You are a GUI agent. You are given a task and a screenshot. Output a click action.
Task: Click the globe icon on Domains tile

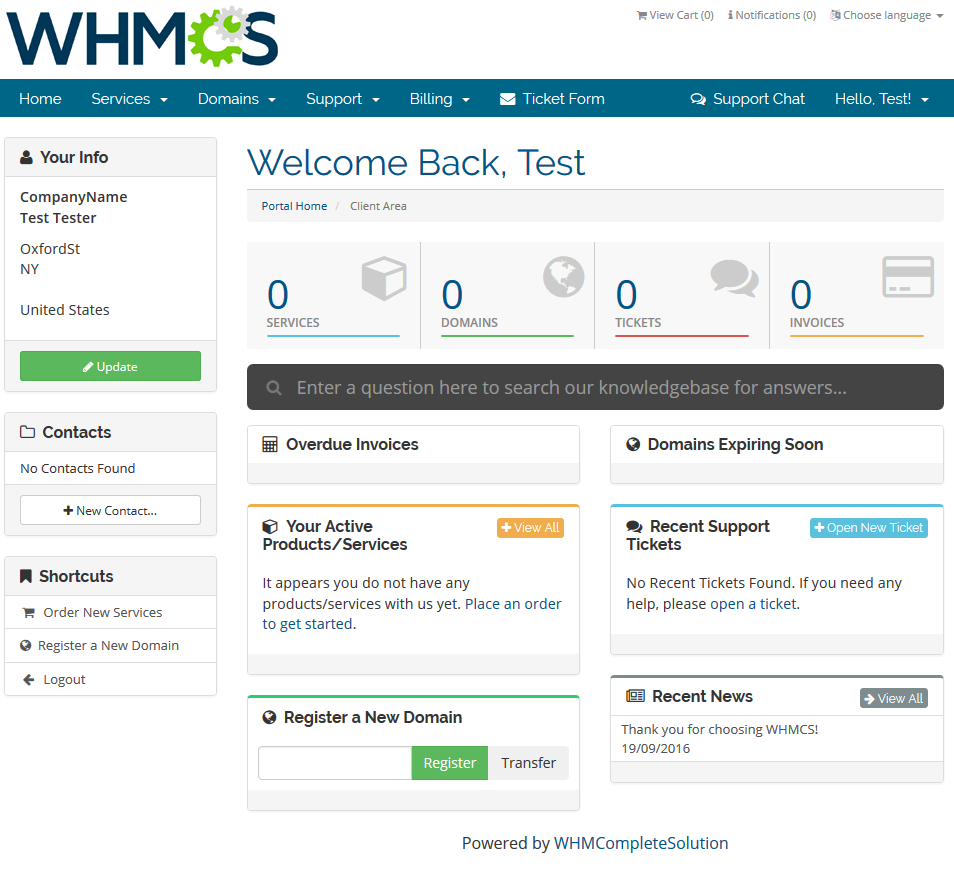(x=563, y=277)
